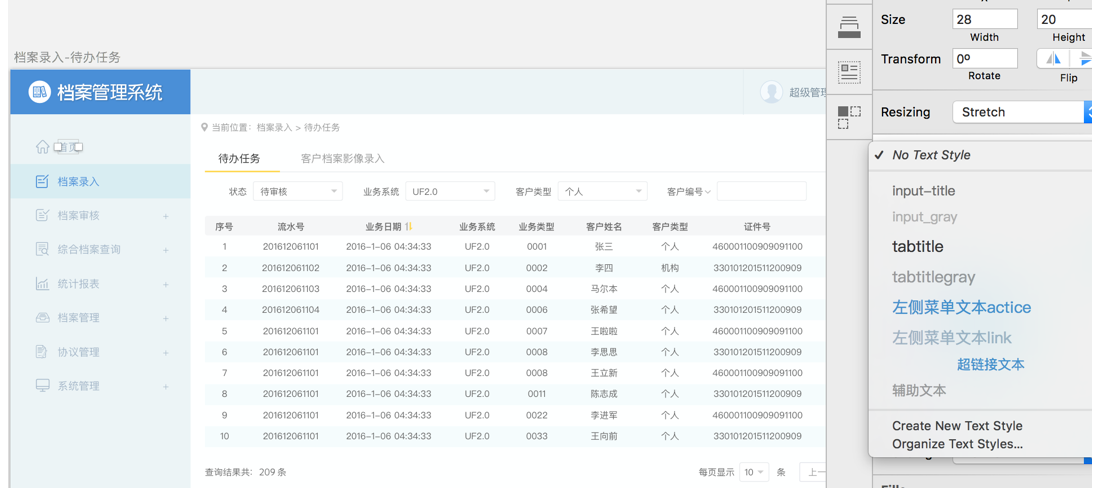Open the 客户类型 dropdown showing 个人
The image size is (1094, 494).
tap(603, 191)
